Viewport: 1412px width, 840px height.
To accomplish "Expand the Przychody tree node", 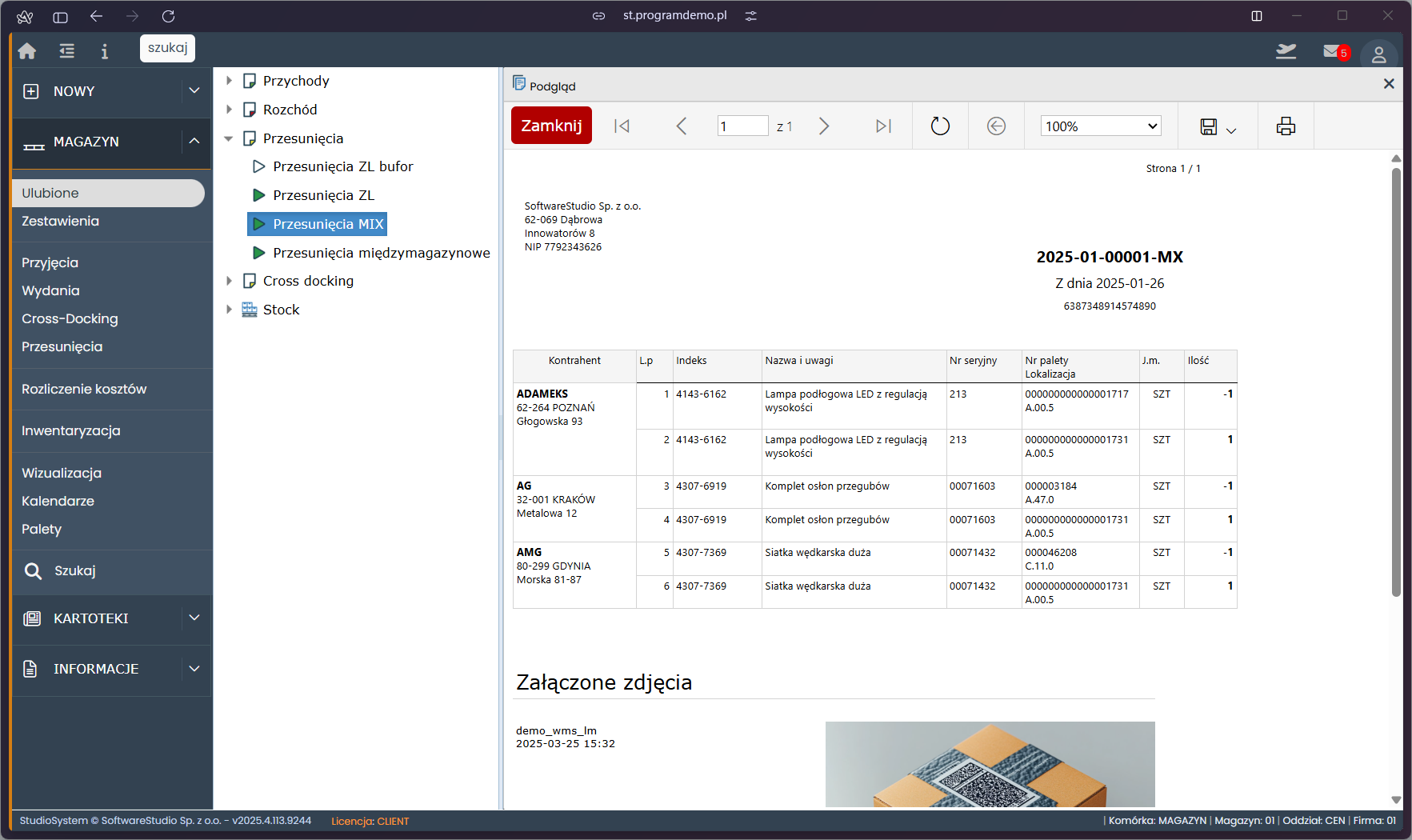I will [x=229, y=81].
